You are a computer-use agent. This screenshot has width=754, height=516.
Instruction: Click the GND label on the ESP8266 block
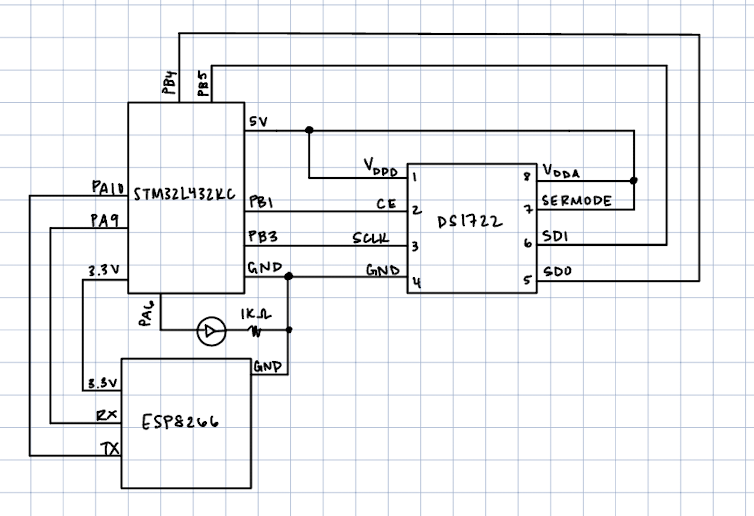tap(267, 367)
